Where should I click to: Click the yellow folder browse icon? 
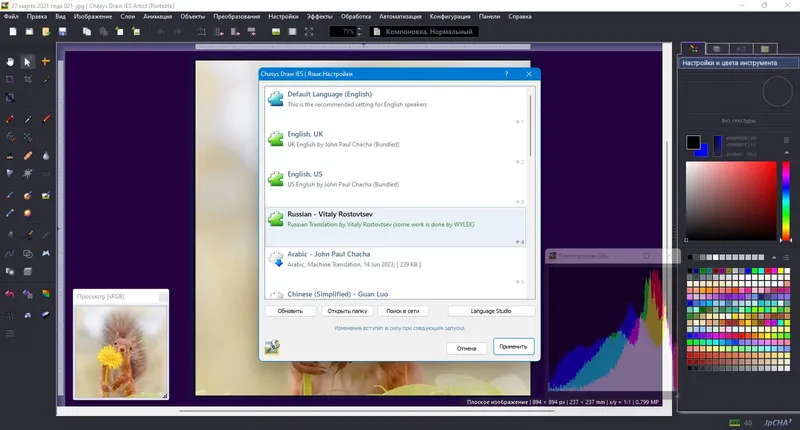[46, 32]
